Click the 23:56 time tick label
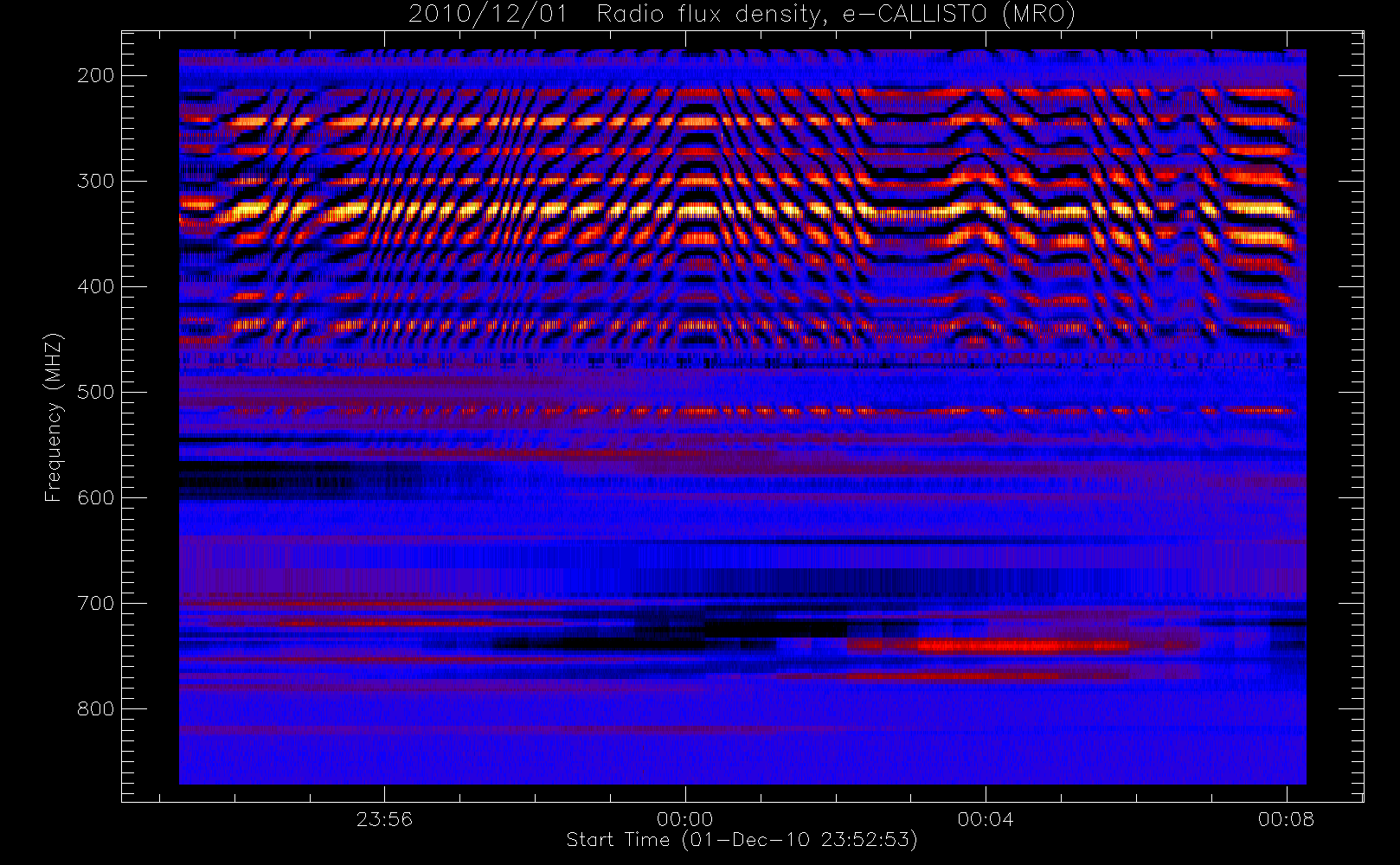 tap(384, 819)
